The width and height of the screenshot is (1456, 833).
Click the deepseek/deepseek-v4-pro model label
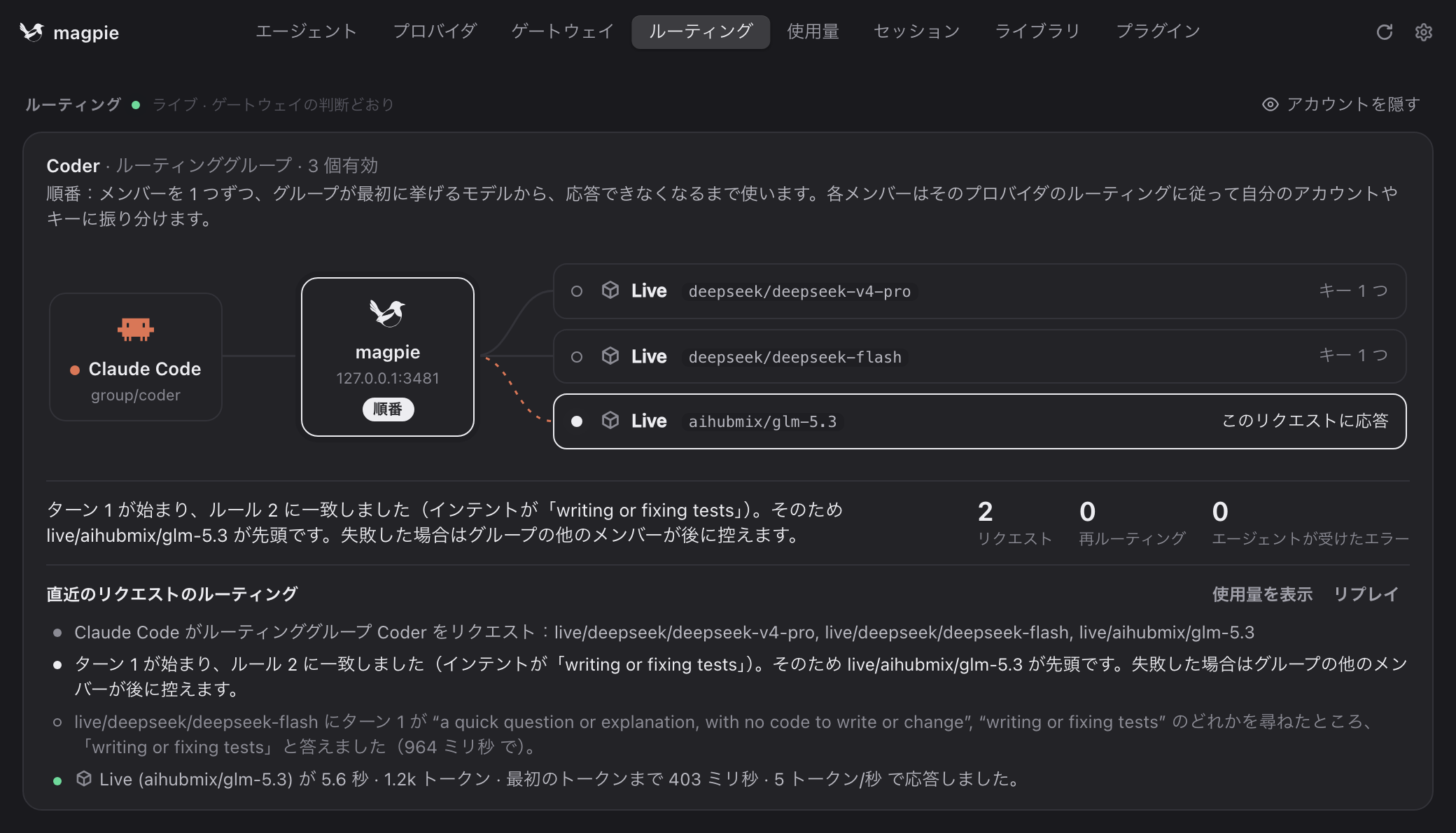799,292
